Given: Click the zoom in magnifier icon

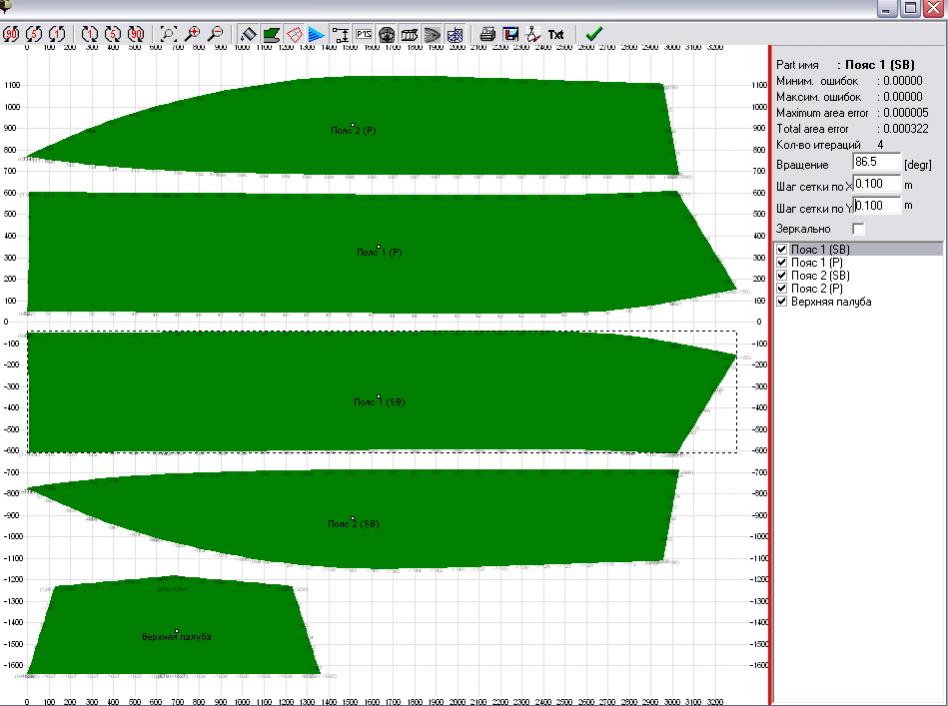Looking at the screenshot, I should (191, 34).
